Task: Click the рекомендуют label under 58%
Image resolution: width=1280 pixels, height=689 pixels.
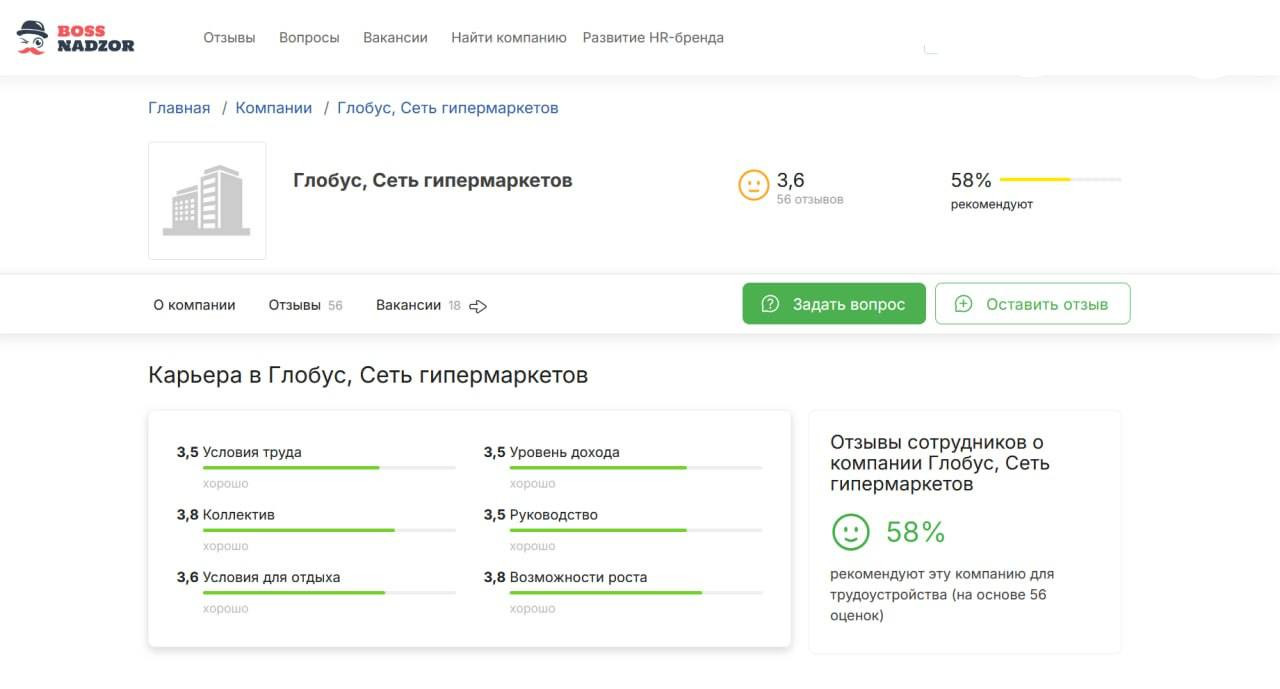Action: [x=992, y=204]
